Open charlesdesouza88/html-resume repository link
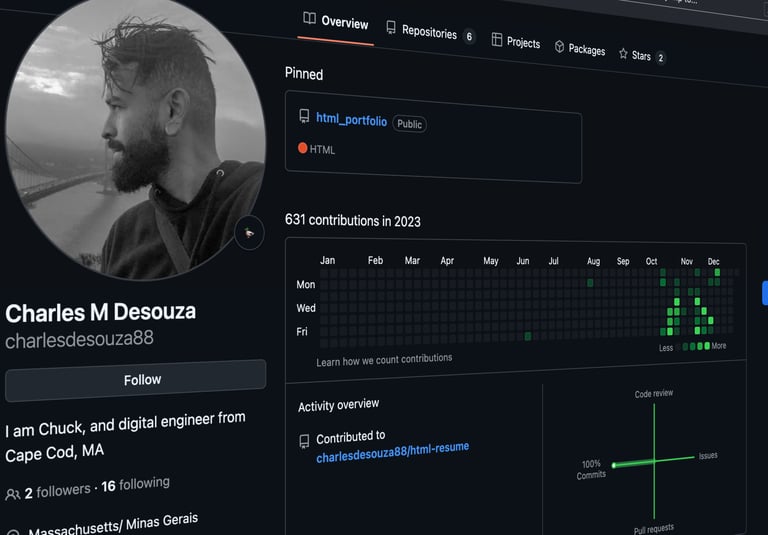768x535 pixels. click(x=392, y=453)
